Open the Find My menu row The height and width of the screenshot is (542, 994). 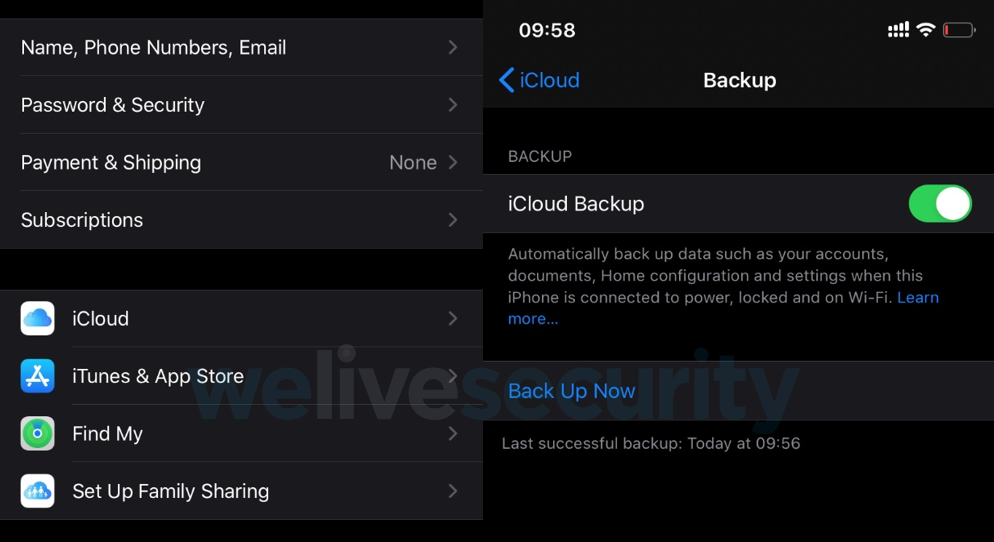tap(240, 433)
